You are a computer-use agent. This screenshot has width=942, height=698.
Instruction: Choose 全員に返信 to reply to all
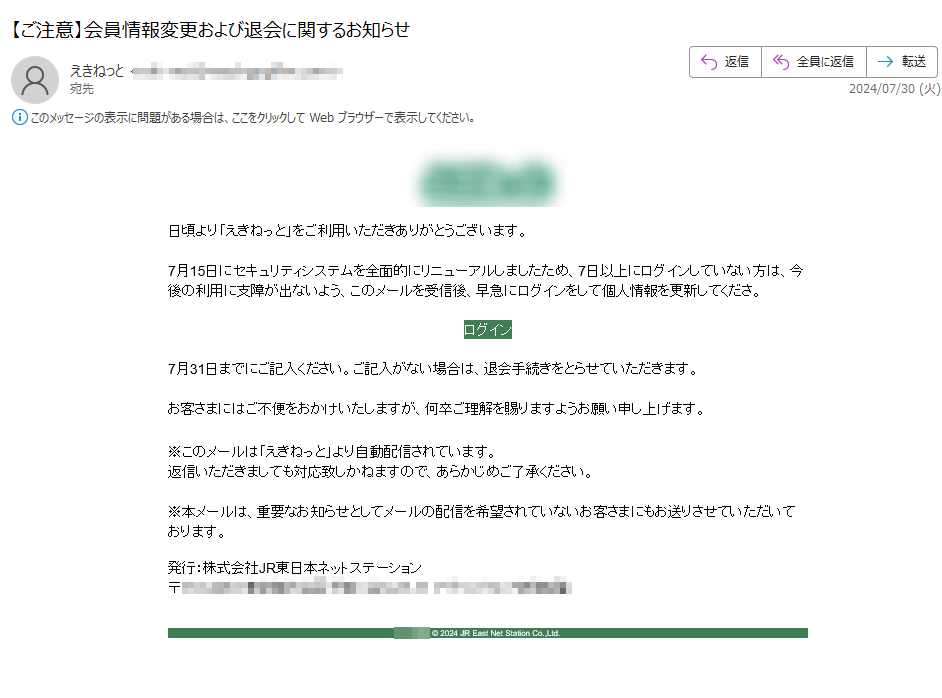(813, 62)
